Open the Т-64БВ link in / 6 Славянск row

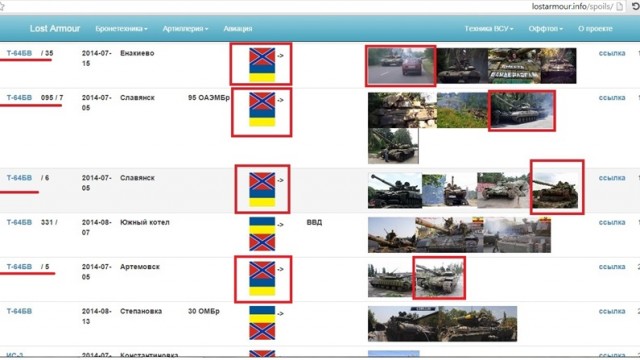coord(19,178)
